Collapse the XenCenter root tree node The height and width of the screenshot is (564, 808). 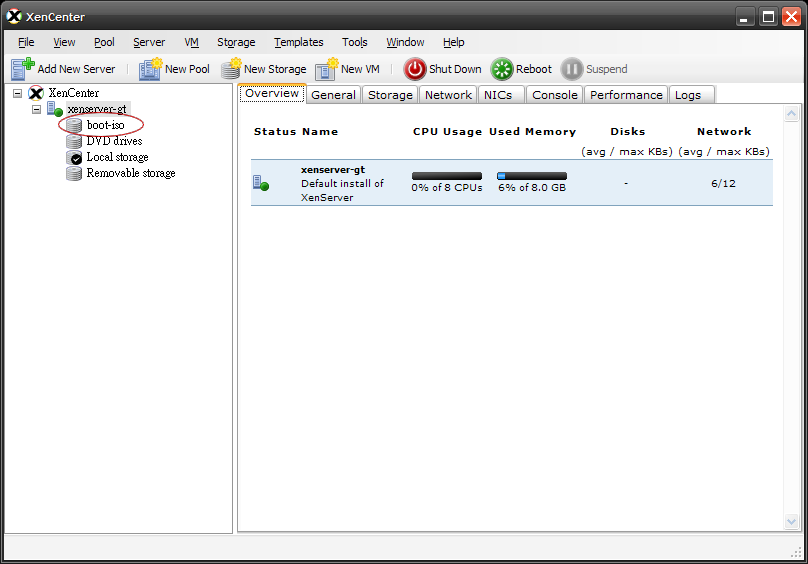click(18, 93)
